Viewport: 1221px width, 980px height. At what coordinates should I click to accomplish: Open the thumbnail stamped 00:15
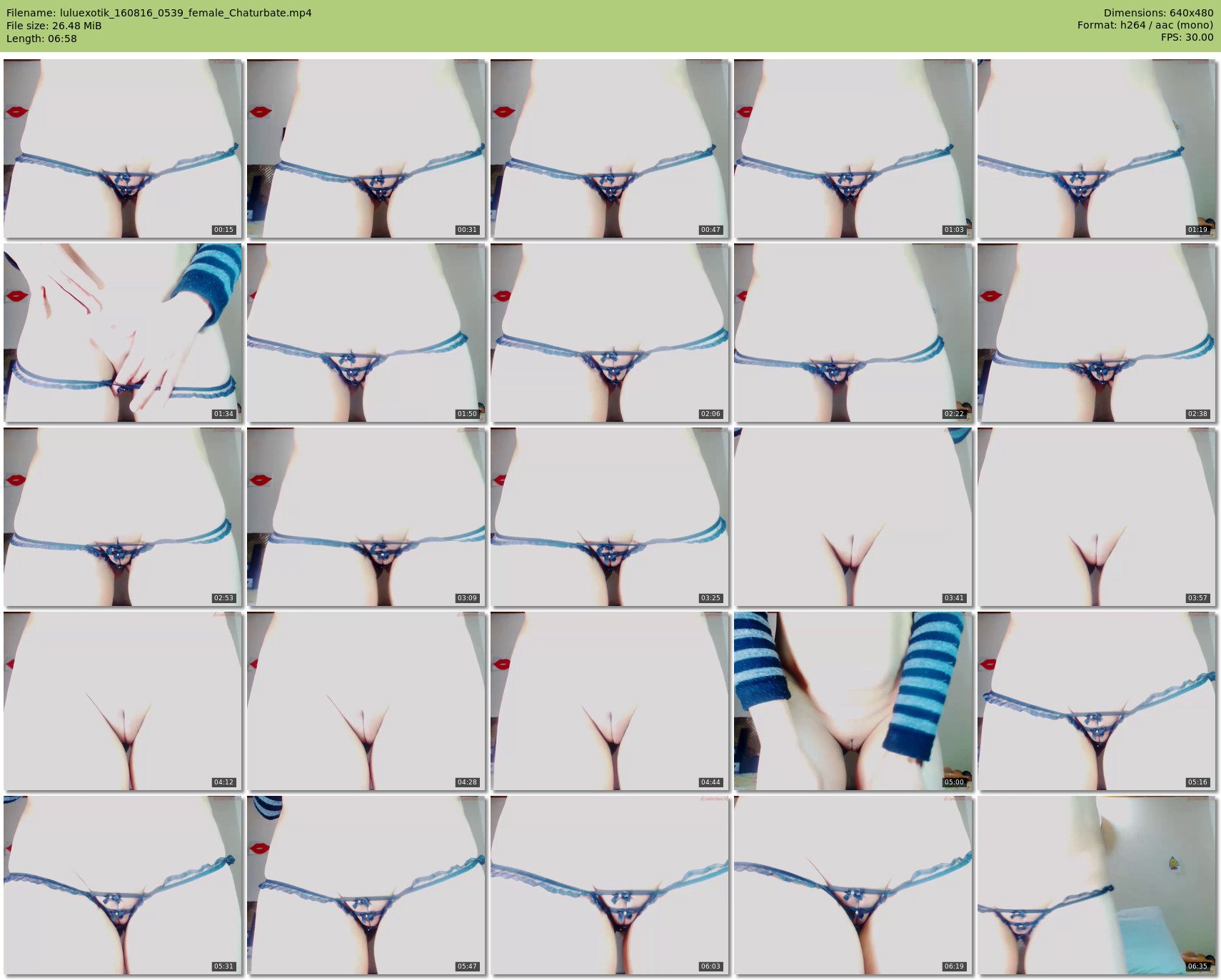tap(123, 148)
